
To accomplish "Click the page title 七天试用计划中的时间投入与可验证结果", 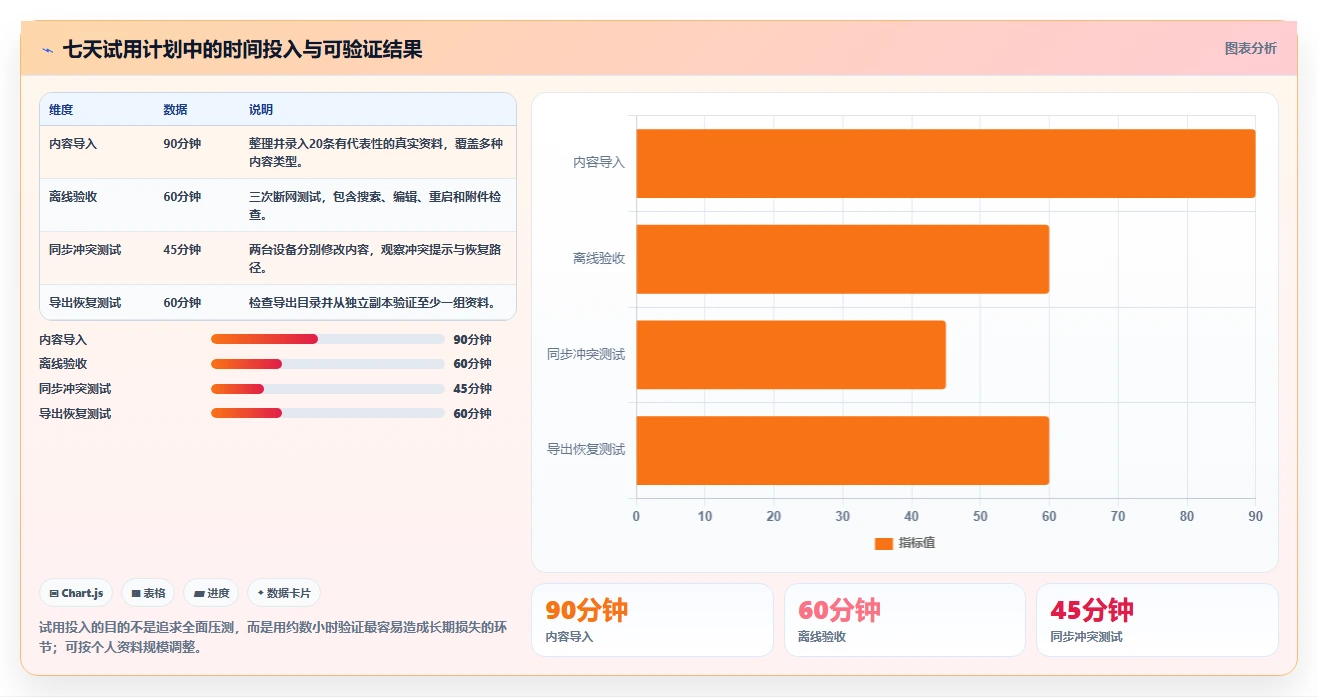I will pyautogui.click(x=243, y=49).
